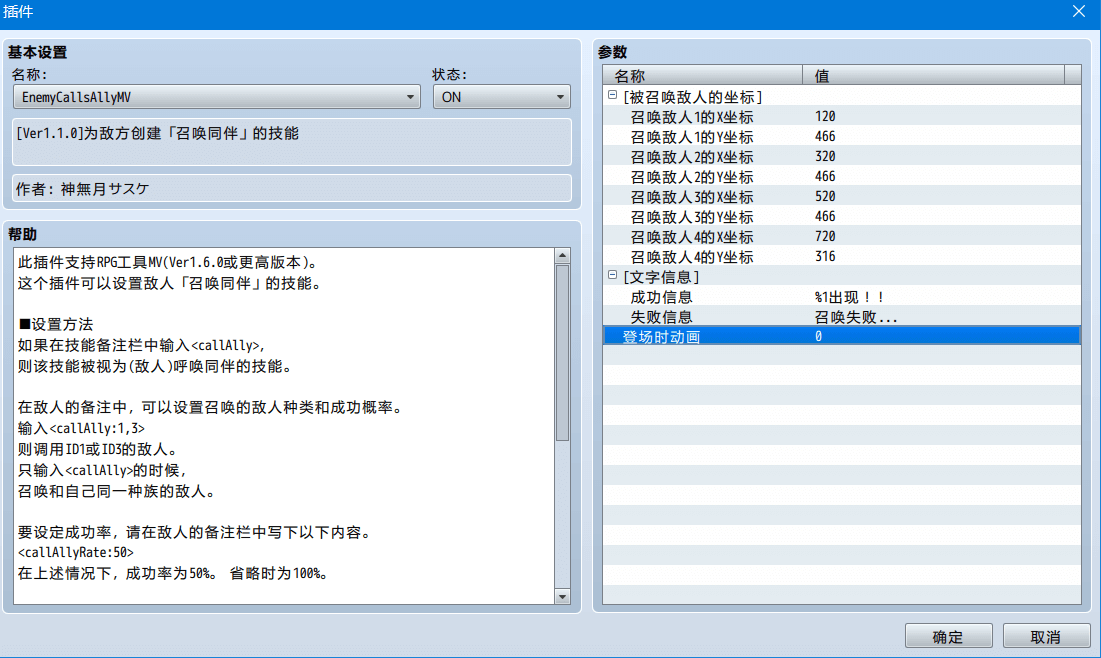The width and height of the screenshot is (1101, 658).
Task: Click the ■设置方法 heading in help
Action: [55, 324]
